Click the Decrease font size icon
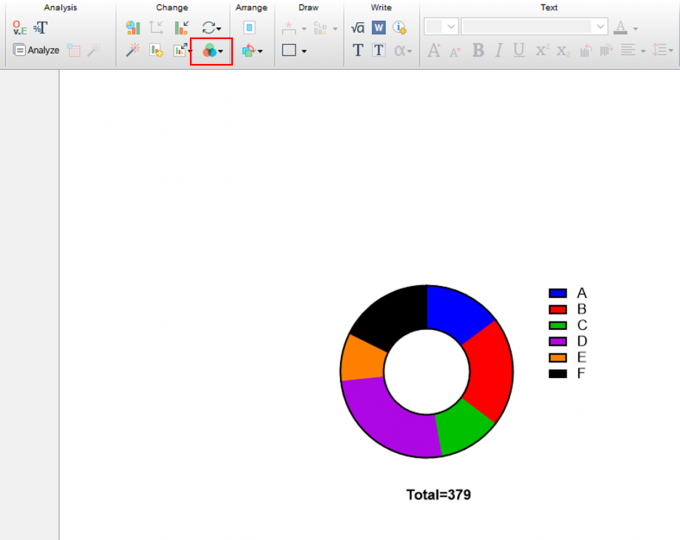The height and width of the screenshot is (540, 680). tap(454, 52)
